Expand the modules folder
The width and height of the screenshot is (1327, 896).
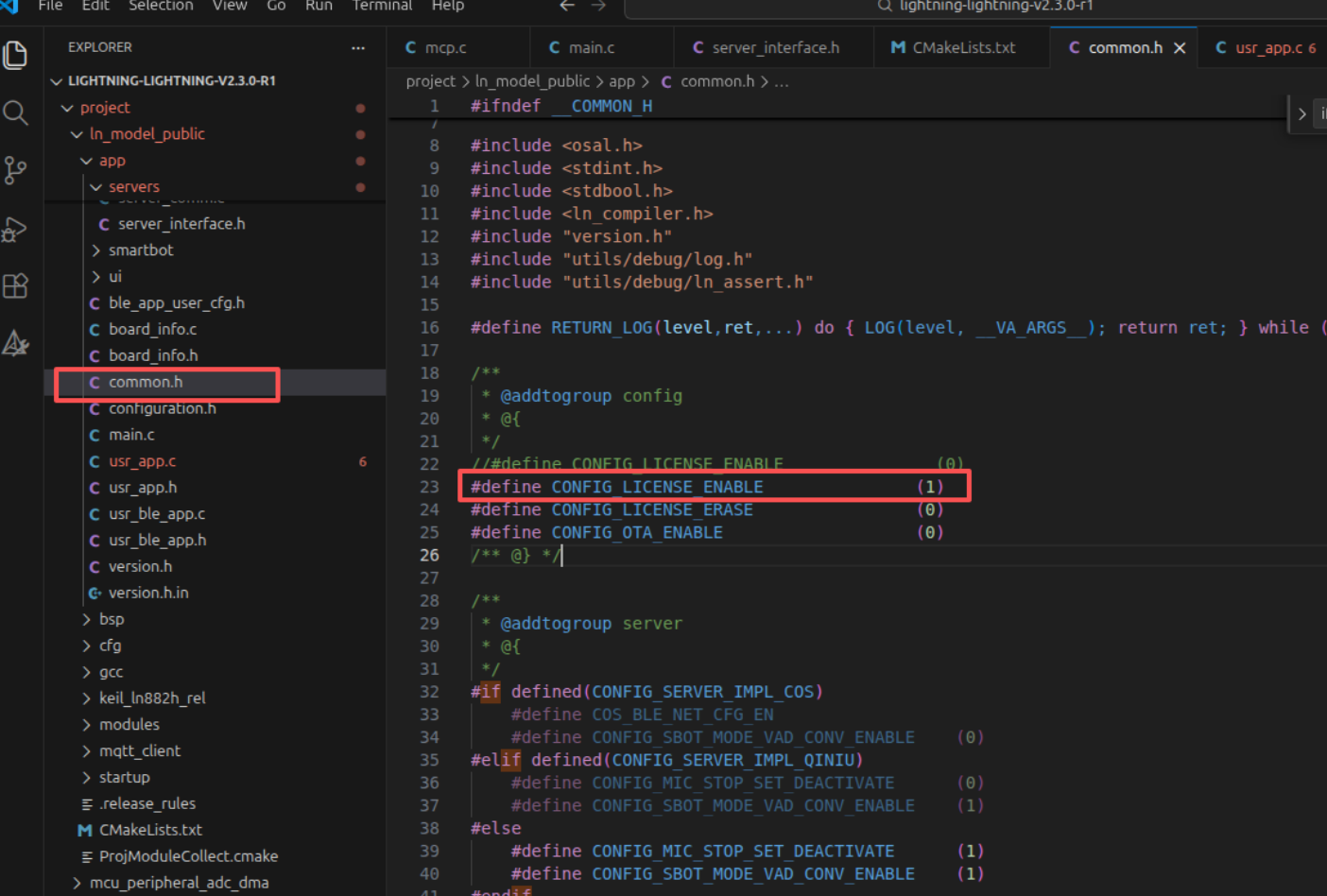tap(86, 725)
